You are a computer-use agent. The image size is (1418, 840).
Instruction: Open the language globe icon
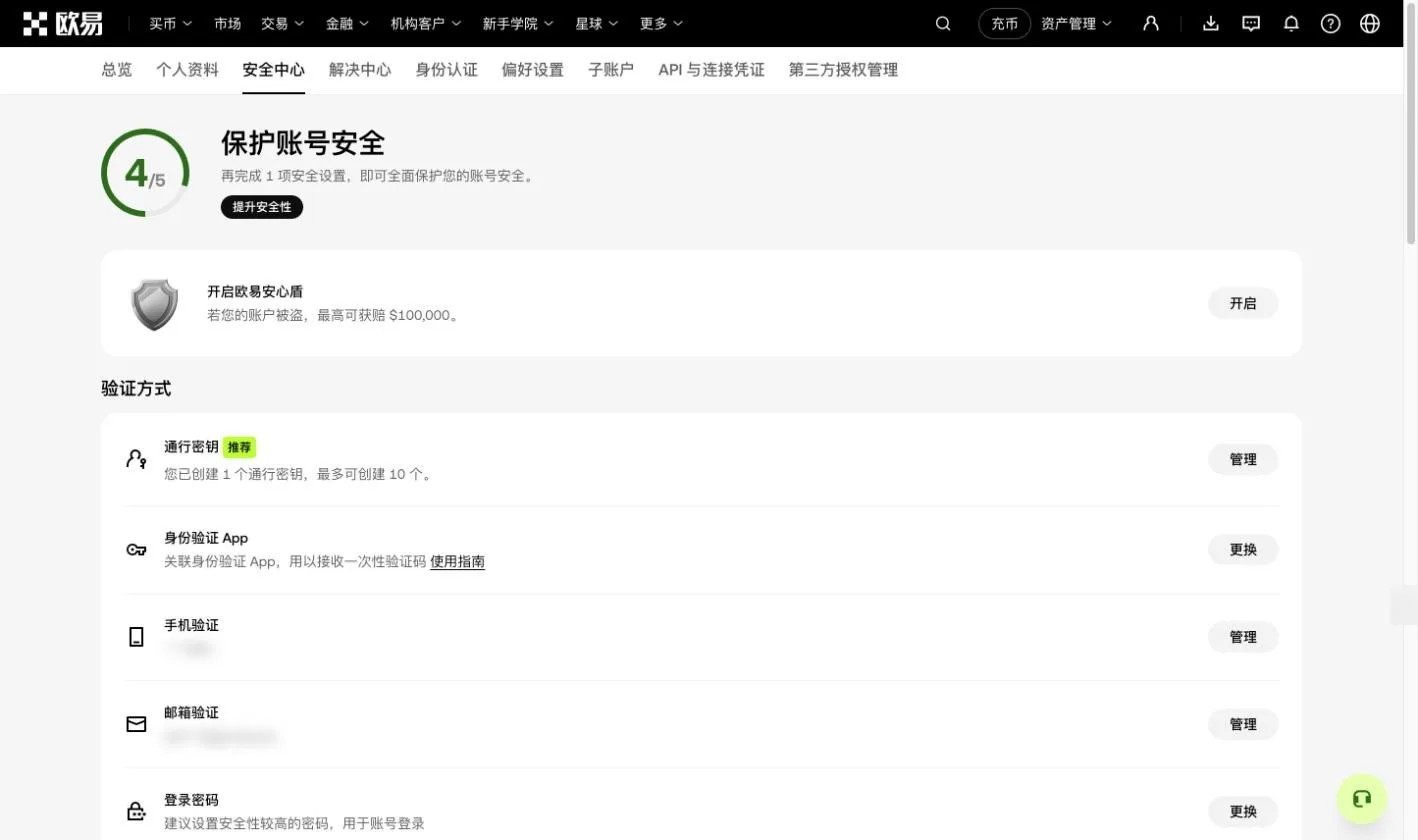(1370, 23)
